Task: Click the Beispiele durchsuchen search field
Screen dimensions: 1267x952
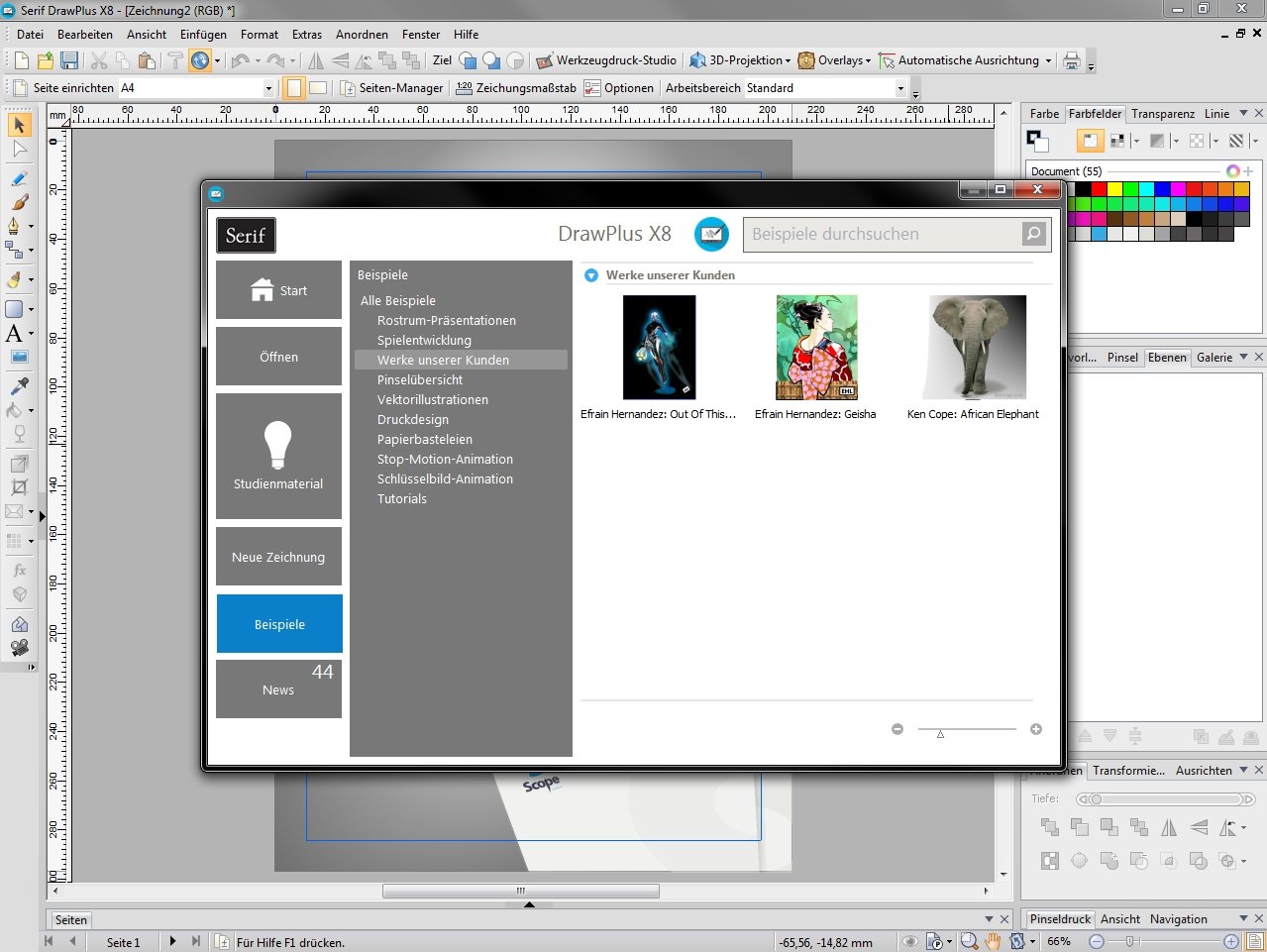Action: [x=882, y=234]
